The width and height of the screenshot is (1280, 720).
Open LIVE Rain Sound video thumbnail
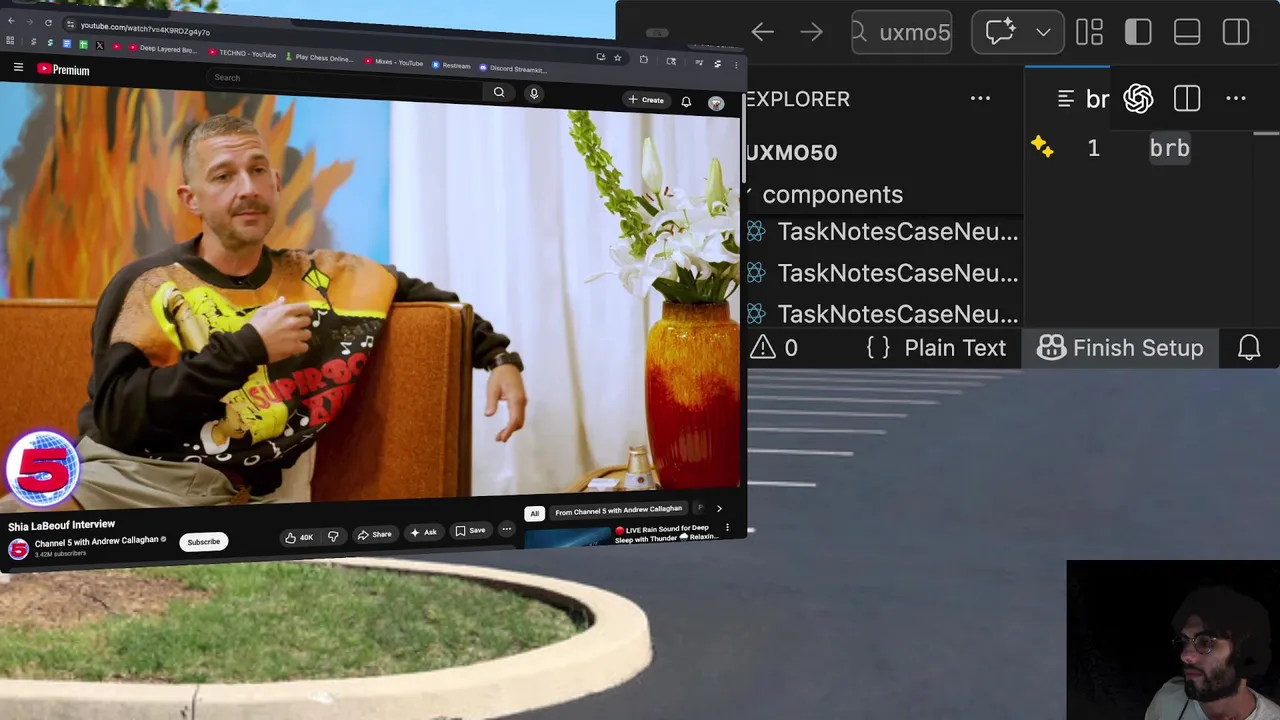pos(567,537)
